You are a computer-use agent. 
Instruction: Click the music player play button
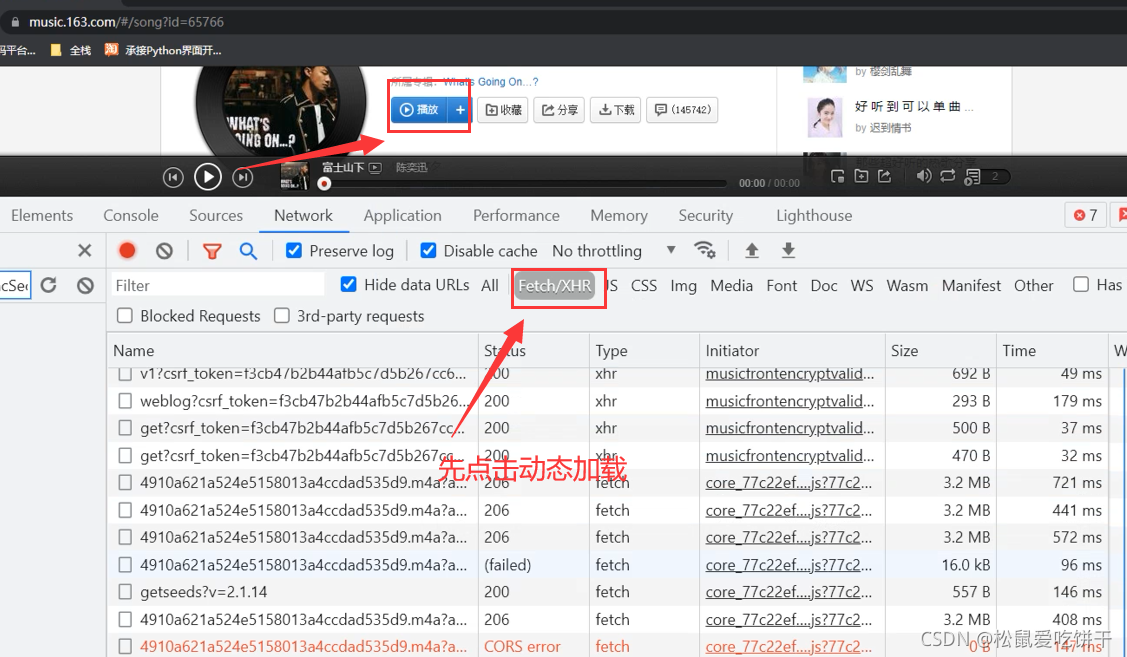point(208,176)
